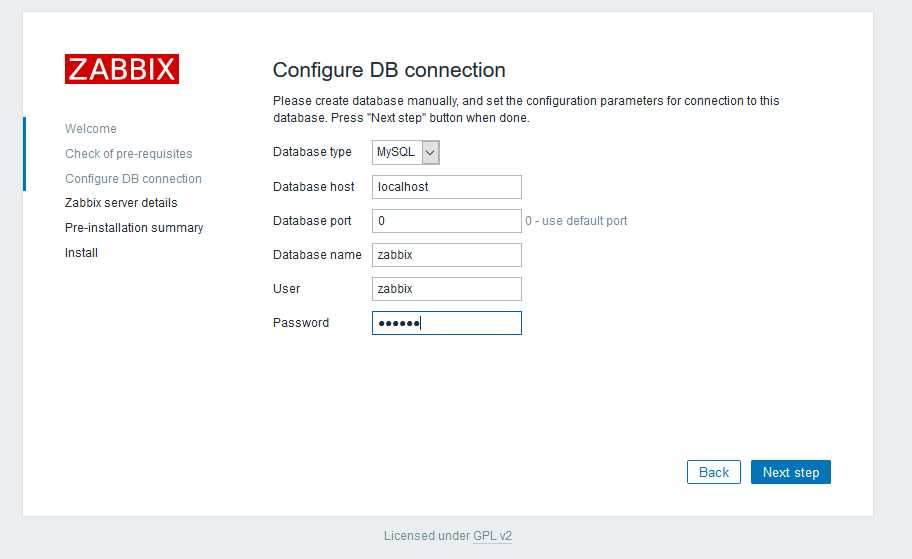912x559 pixels.
Task: Select the Welcome step in sidebar
Action: [x=91, y=129]
